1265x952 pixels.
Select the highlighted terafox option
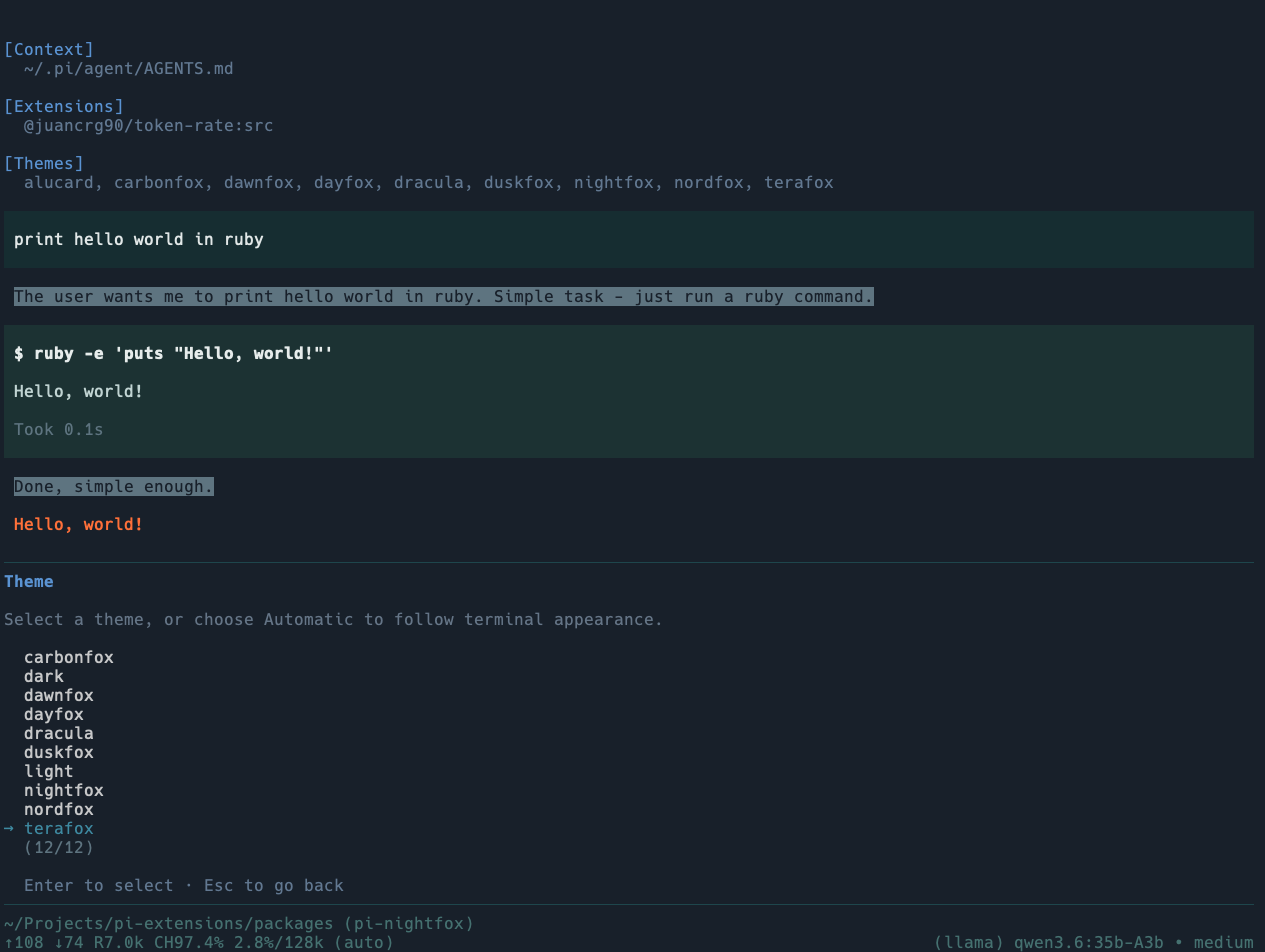59,828
